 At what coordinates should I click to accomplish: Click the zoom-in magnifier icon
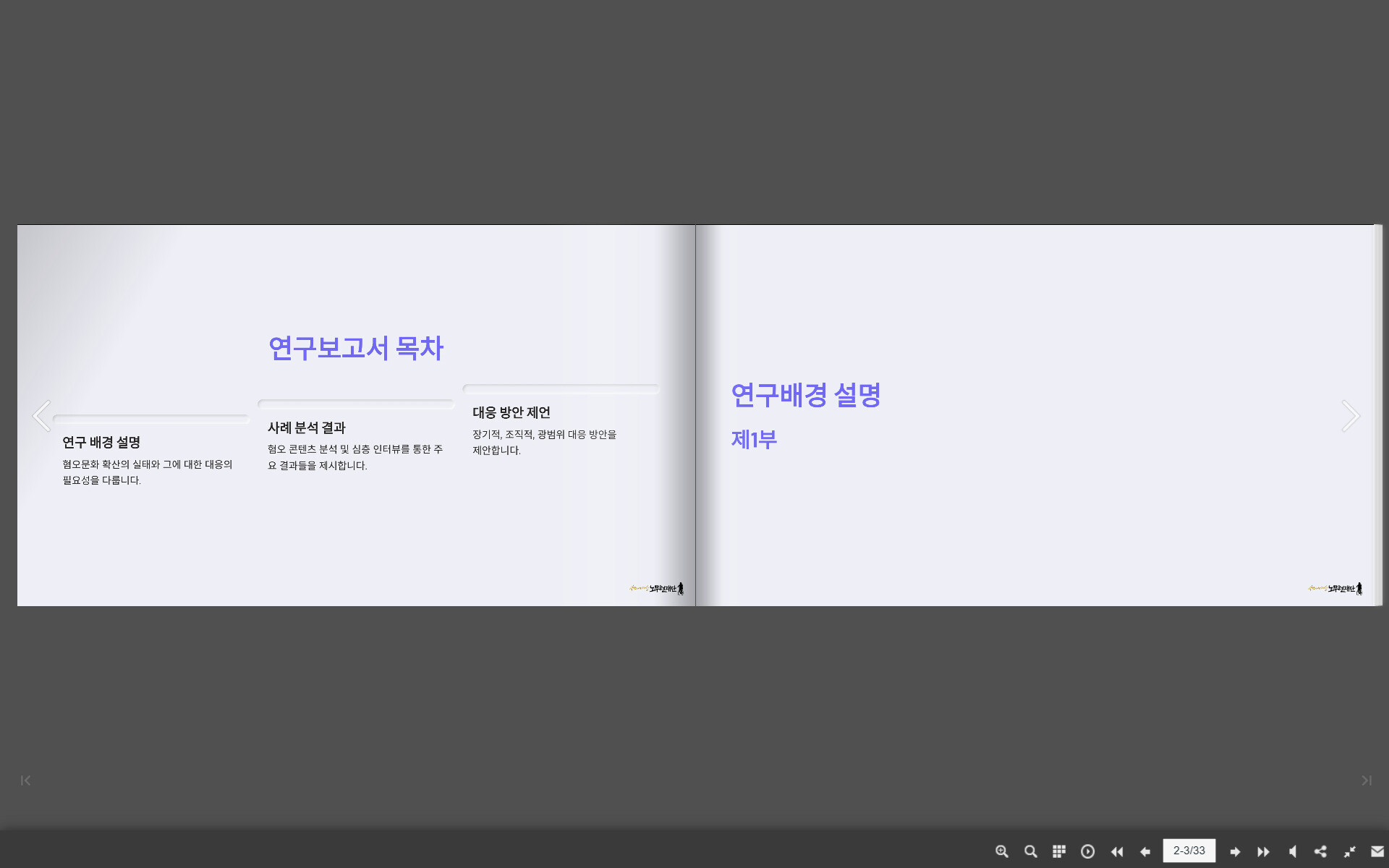click(1001, 851)
